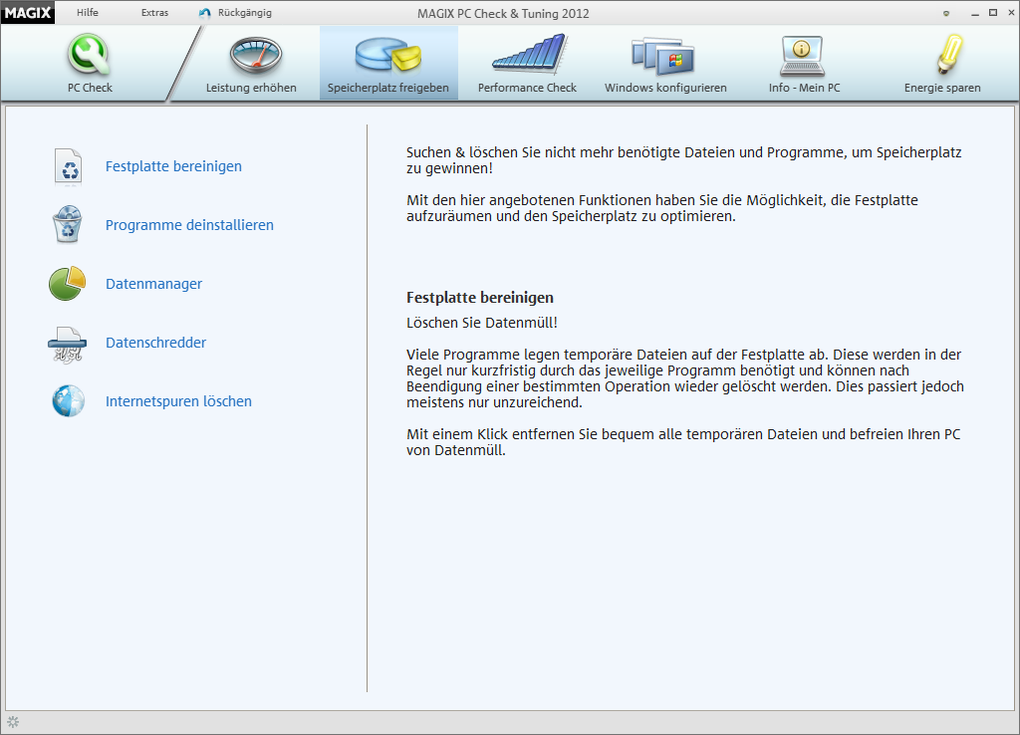Click the trash bin icon for Programme deinstallieren
1020x735 pixels.
click(x=68, y=224)
